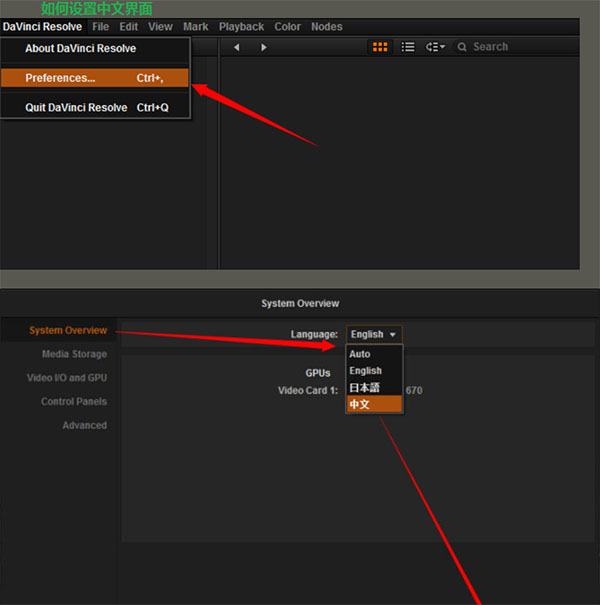
Task: Click the search magnifier icon
Action: 463,47
